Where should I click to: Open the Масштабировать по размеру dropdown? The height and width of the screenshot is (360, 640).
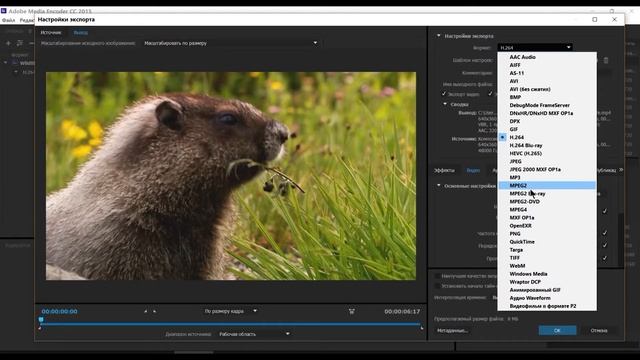tap(231, 43)
